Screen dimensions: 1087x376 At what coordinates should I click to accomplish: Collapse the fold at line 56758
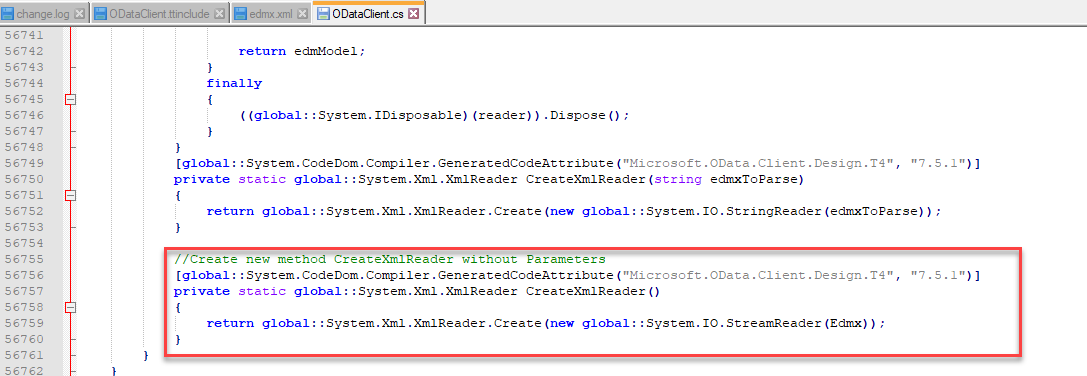click(70, 307)
